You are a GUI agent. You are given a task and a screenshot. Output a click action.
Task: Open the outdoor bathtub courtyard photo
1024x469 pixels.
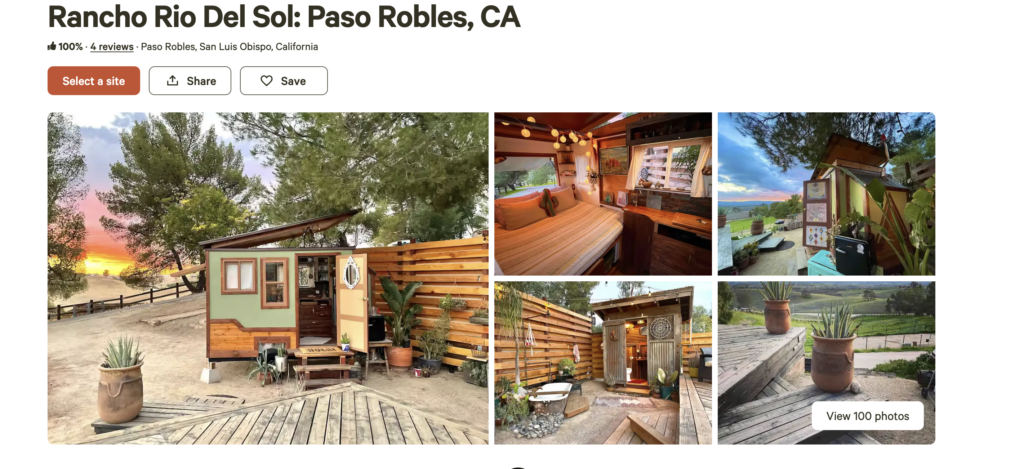click(603, 363)
